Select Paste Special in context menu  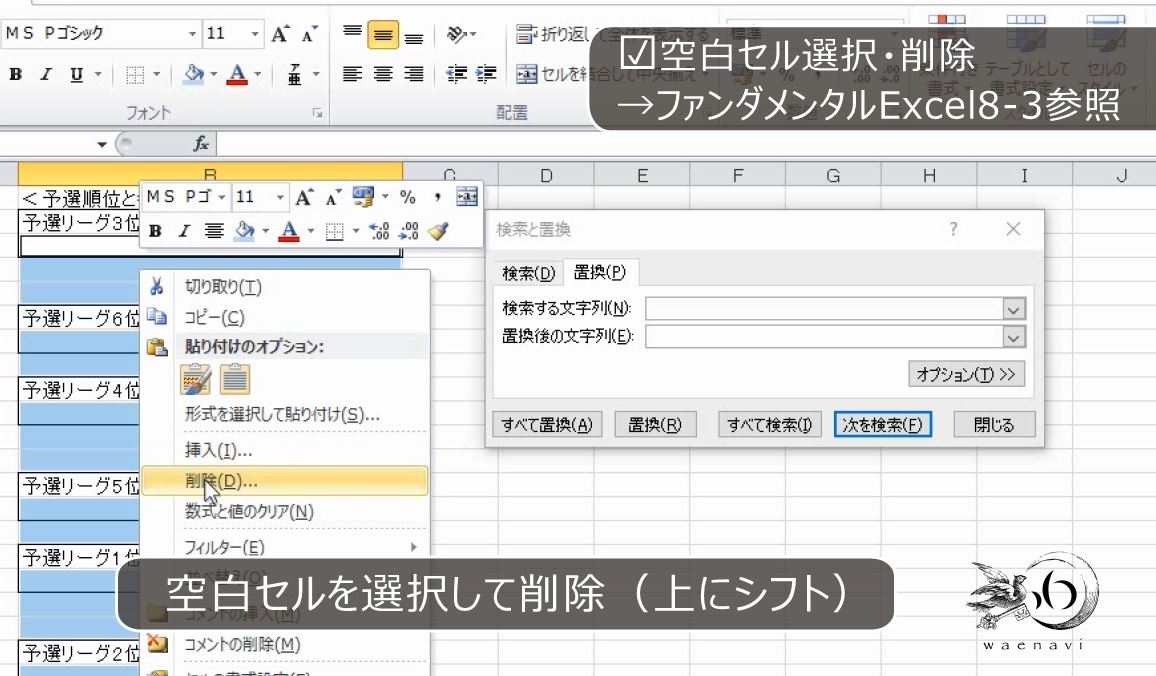(x=285, y=415)
